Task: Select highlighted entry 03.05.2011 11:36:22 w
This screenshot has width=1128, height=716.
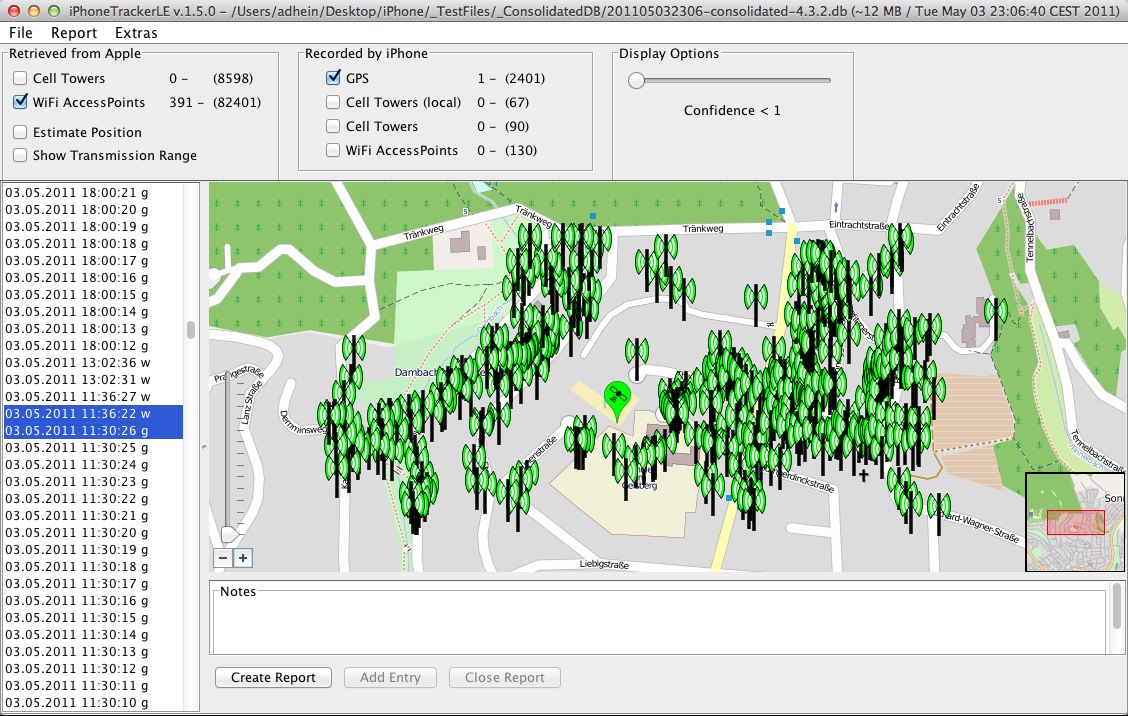Action: pyautogui.click(x=94, y=414)
